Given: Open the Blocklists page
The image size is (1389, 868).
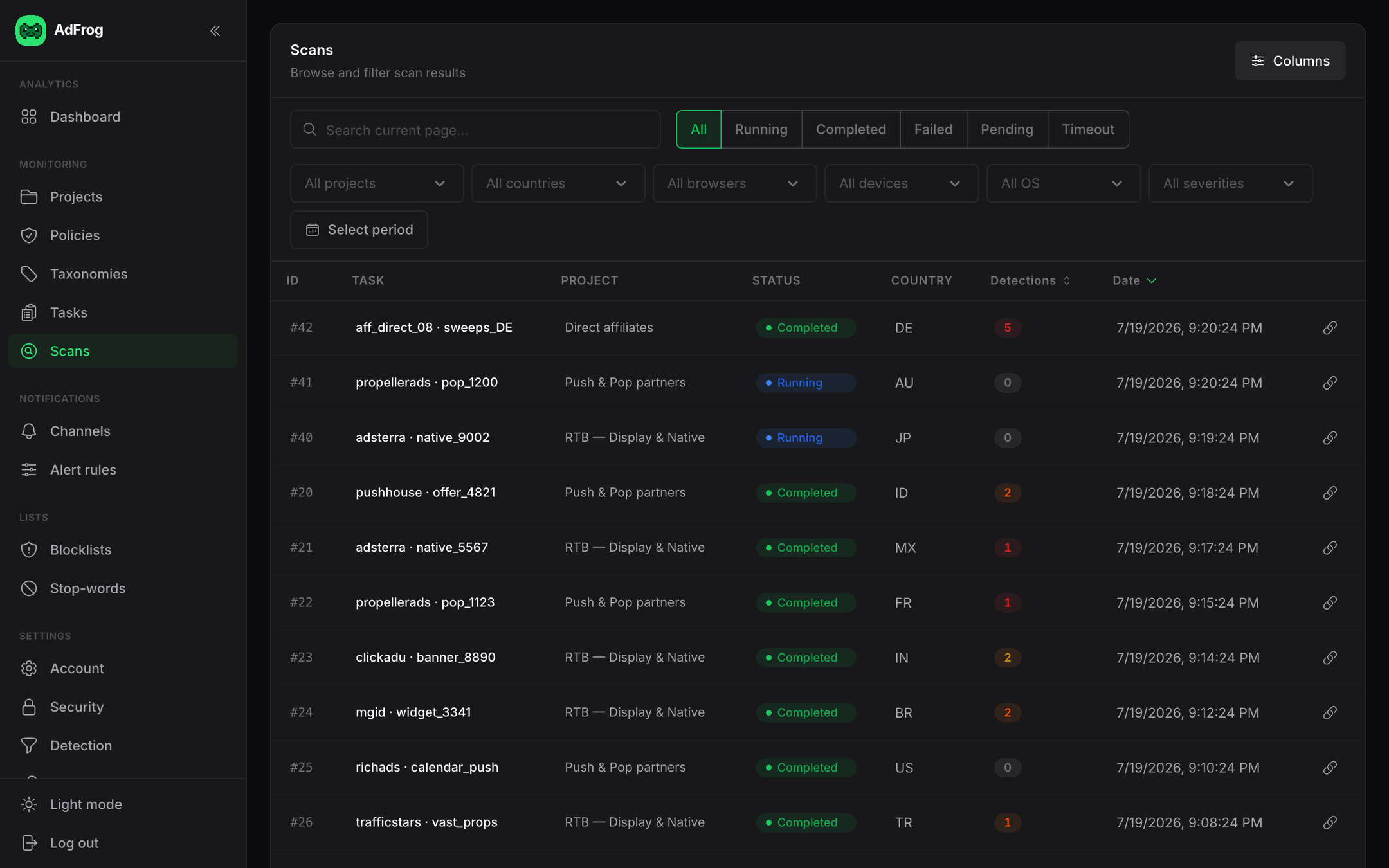Looking at the screenshot, I should (123, 550).
